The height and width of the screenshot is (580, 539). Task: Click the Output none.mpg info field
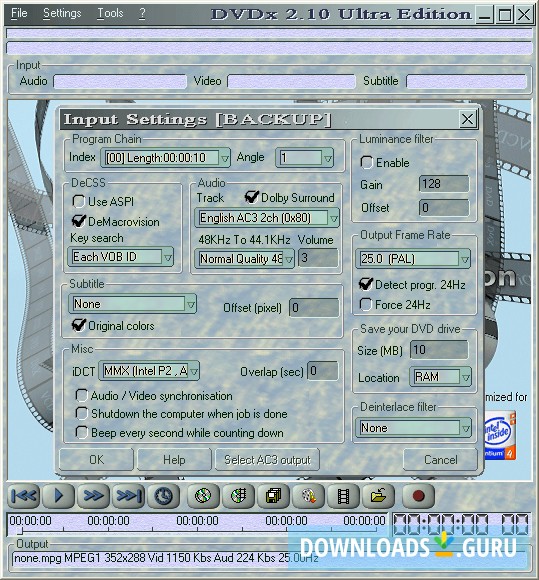(269, 559)
